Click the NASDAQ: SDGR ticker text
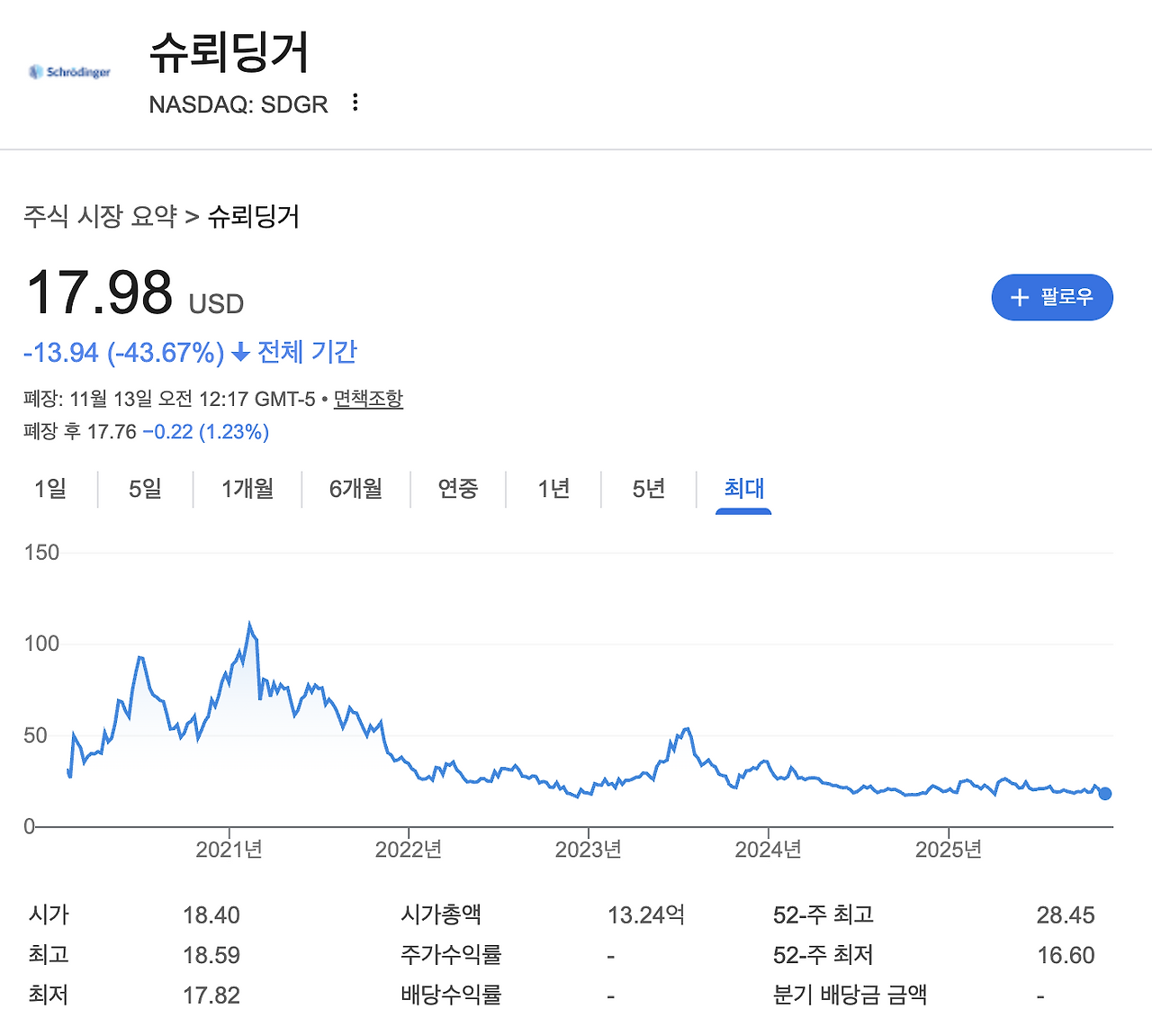The image size is (1152, 1036). 238,104
